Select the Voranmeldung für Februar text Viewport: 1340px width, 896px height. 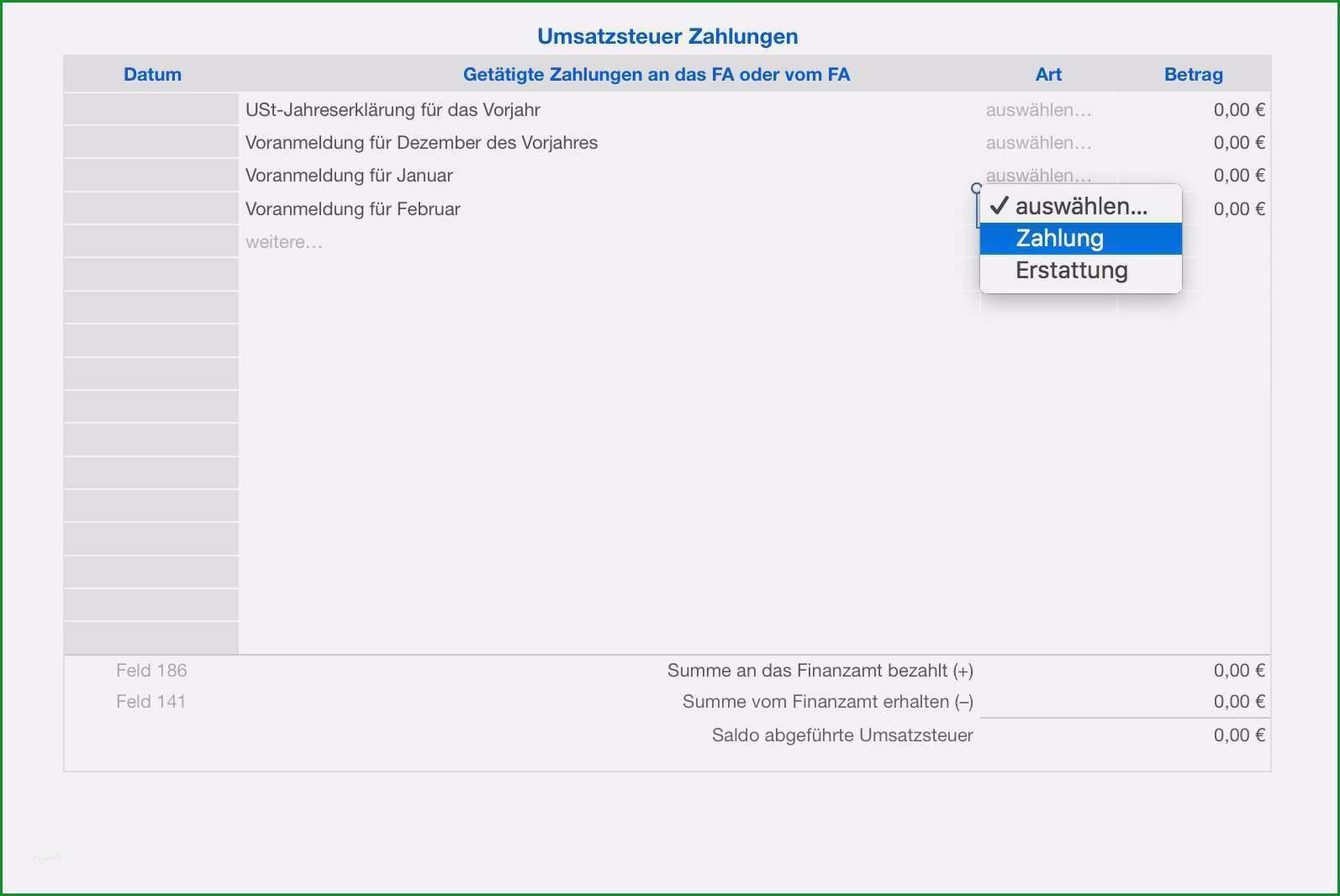[353, 209]
